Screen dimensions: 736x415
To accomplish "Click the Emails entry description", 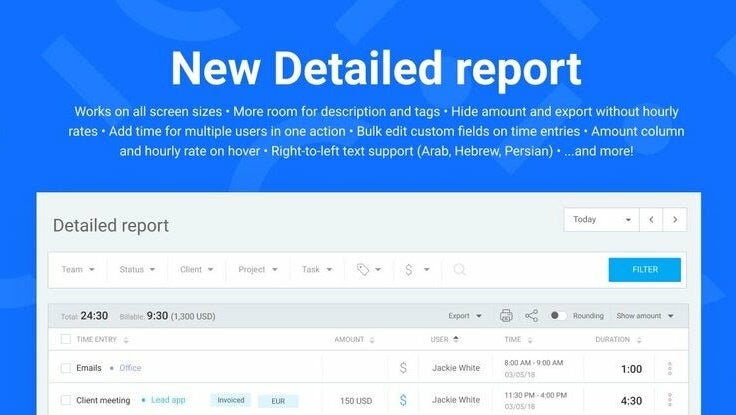I will pos(89,368).
